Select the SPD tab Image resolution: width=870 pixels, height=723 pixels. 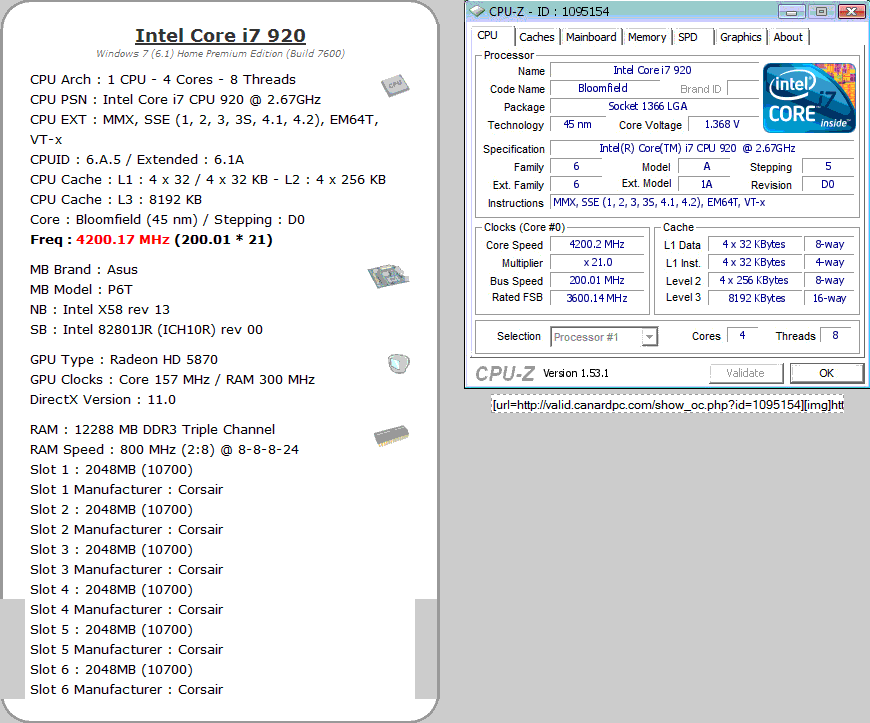click(x=687, y=37)
